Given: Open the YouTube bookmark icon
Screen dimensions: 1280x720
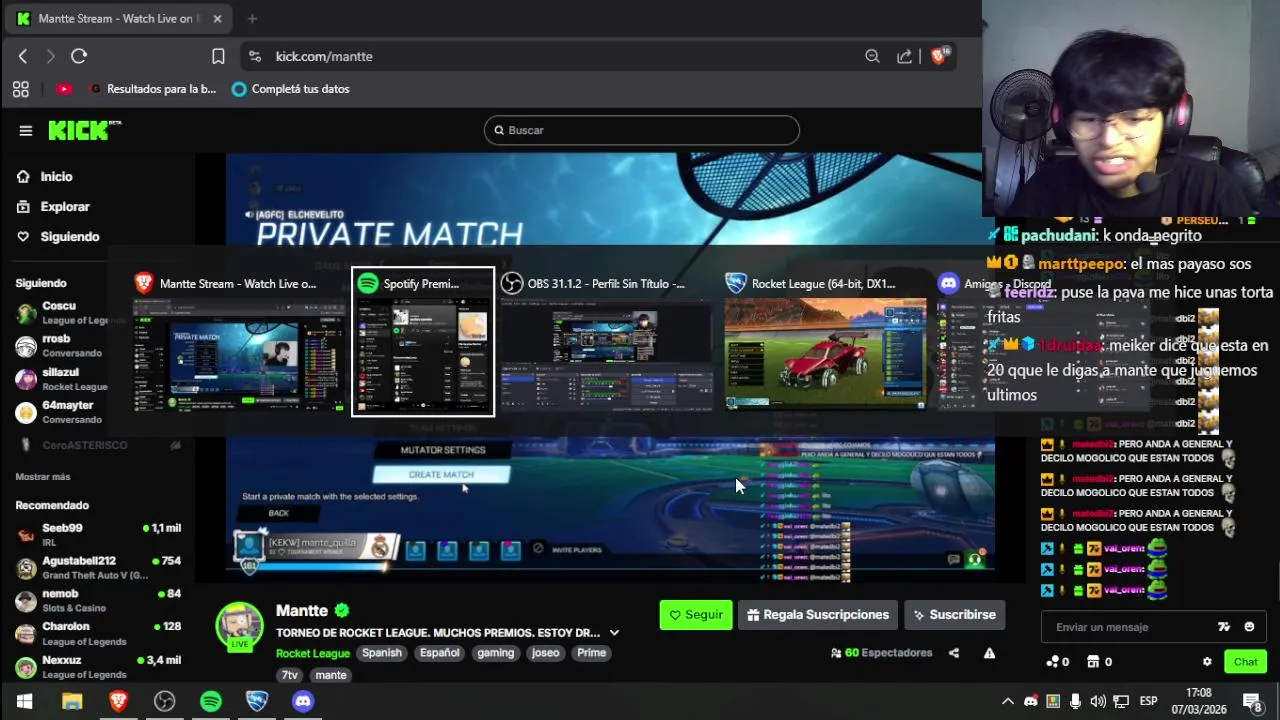Looking at the screenshot, I should (x=64, y=89).
